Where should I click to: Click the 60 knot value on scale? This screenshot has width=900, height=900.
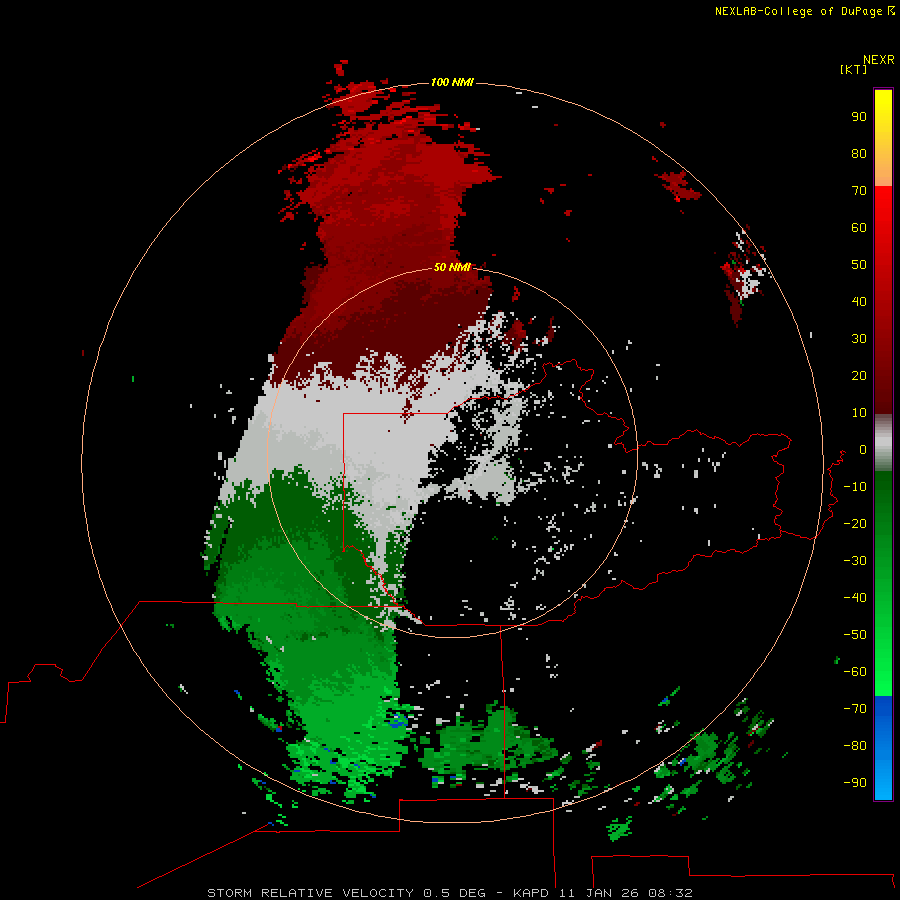859,227
